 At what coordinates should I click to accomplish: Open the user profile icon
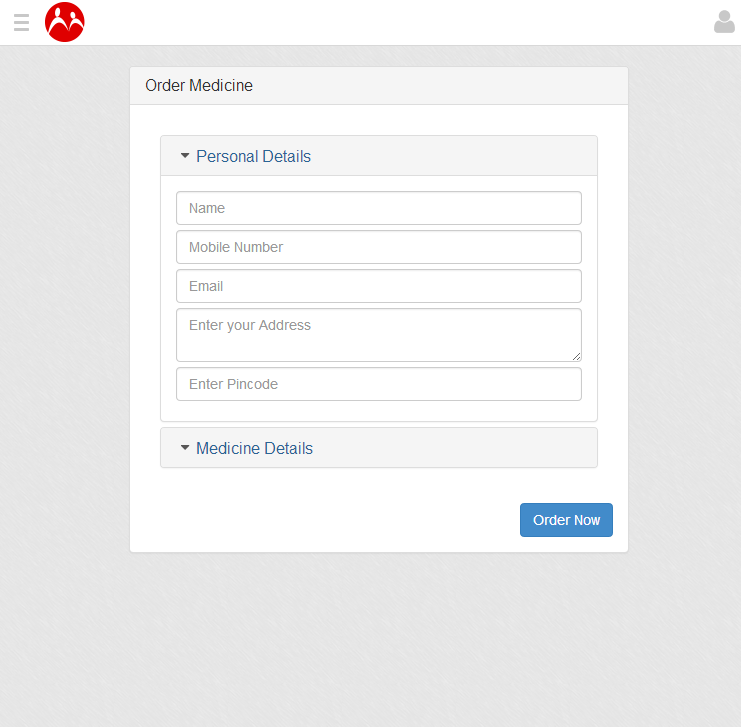tap(724, 22)
